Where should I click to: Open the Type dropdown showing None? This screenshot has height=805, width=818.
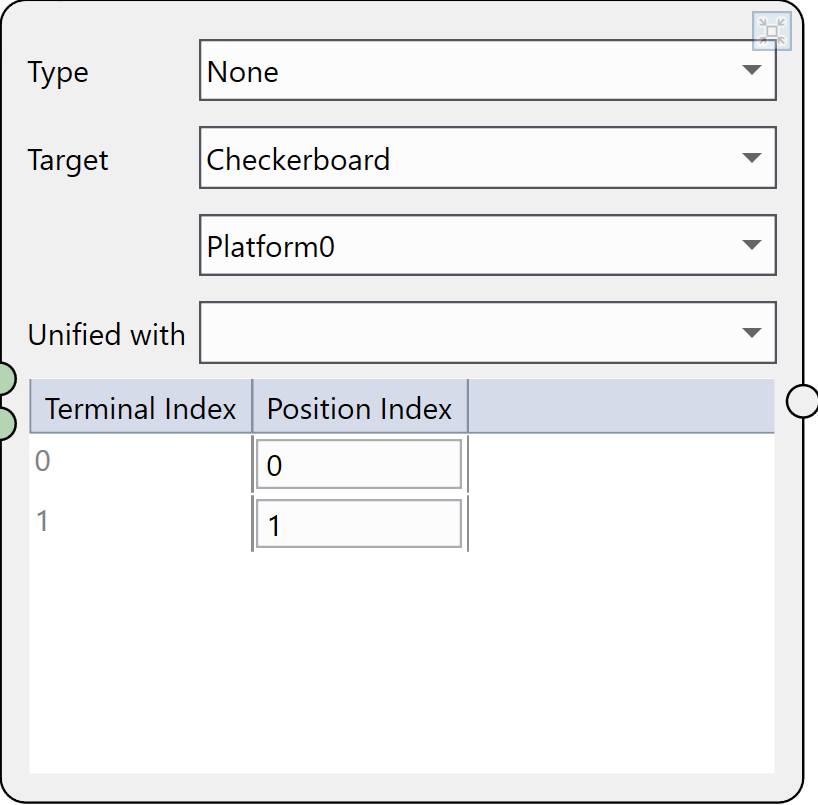pos(487,71)
